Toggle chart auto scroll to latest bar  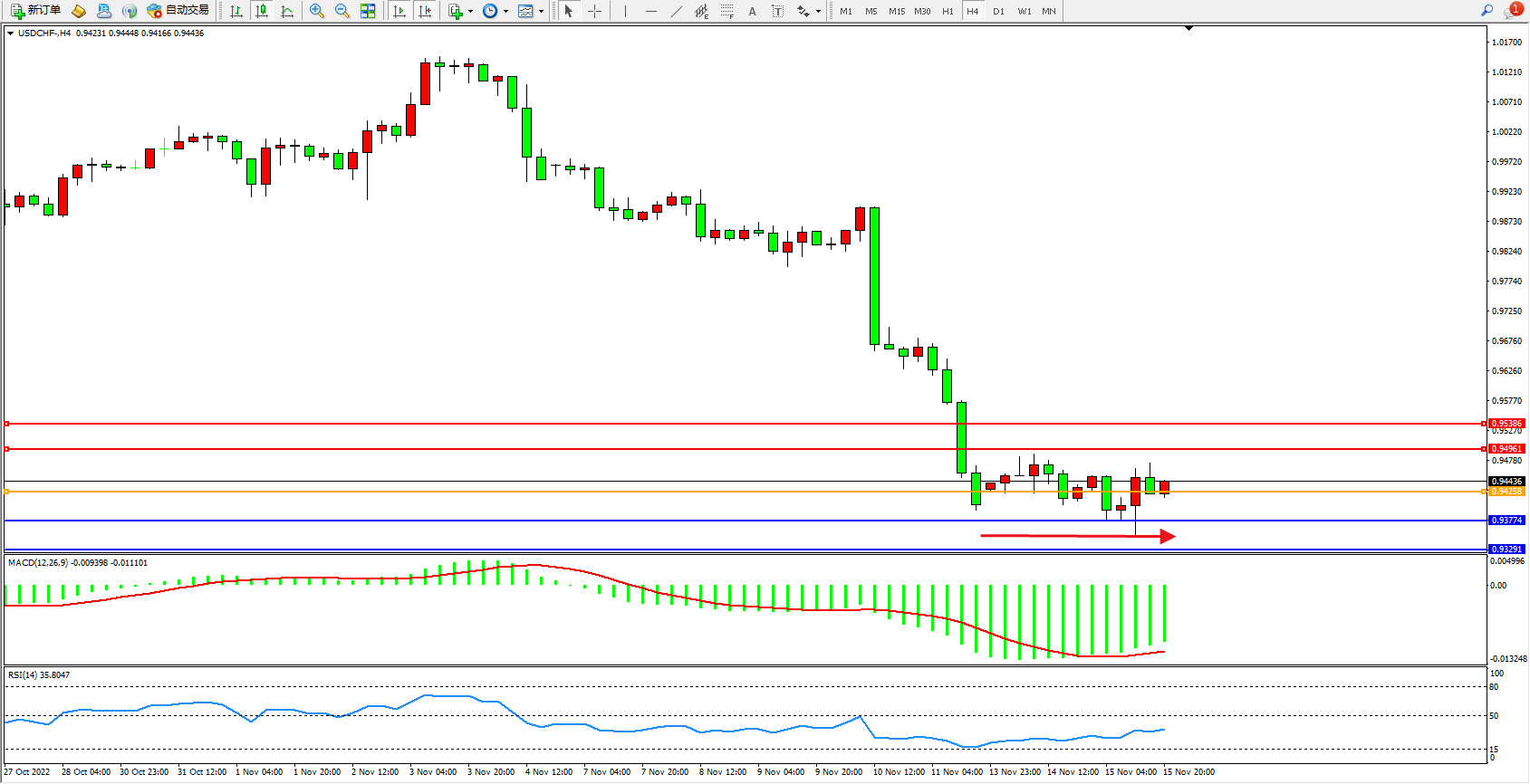tap(399, 11)
